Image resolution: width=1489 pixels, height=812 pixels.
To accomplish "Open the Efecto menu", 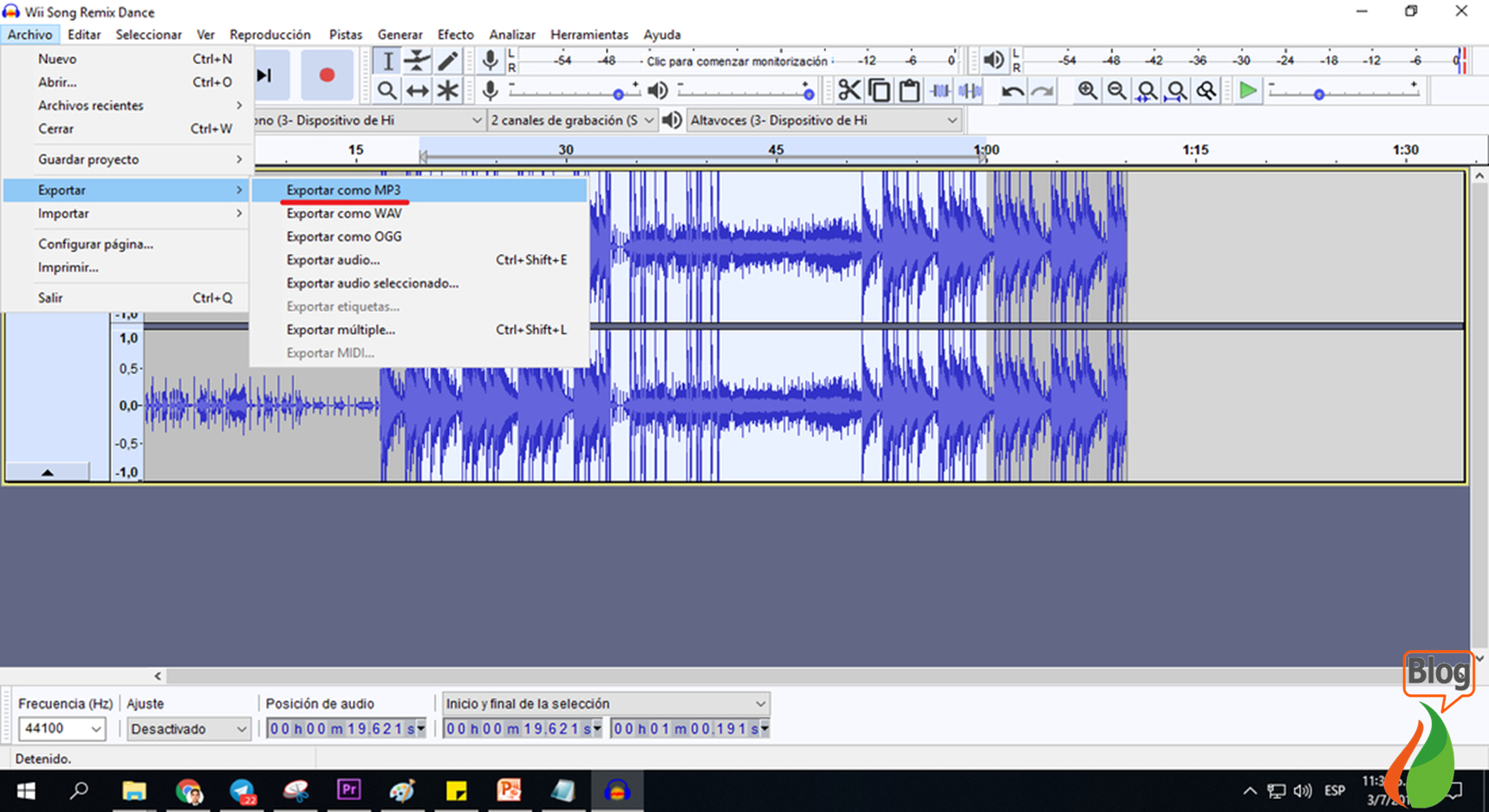I will coord(455,35).
